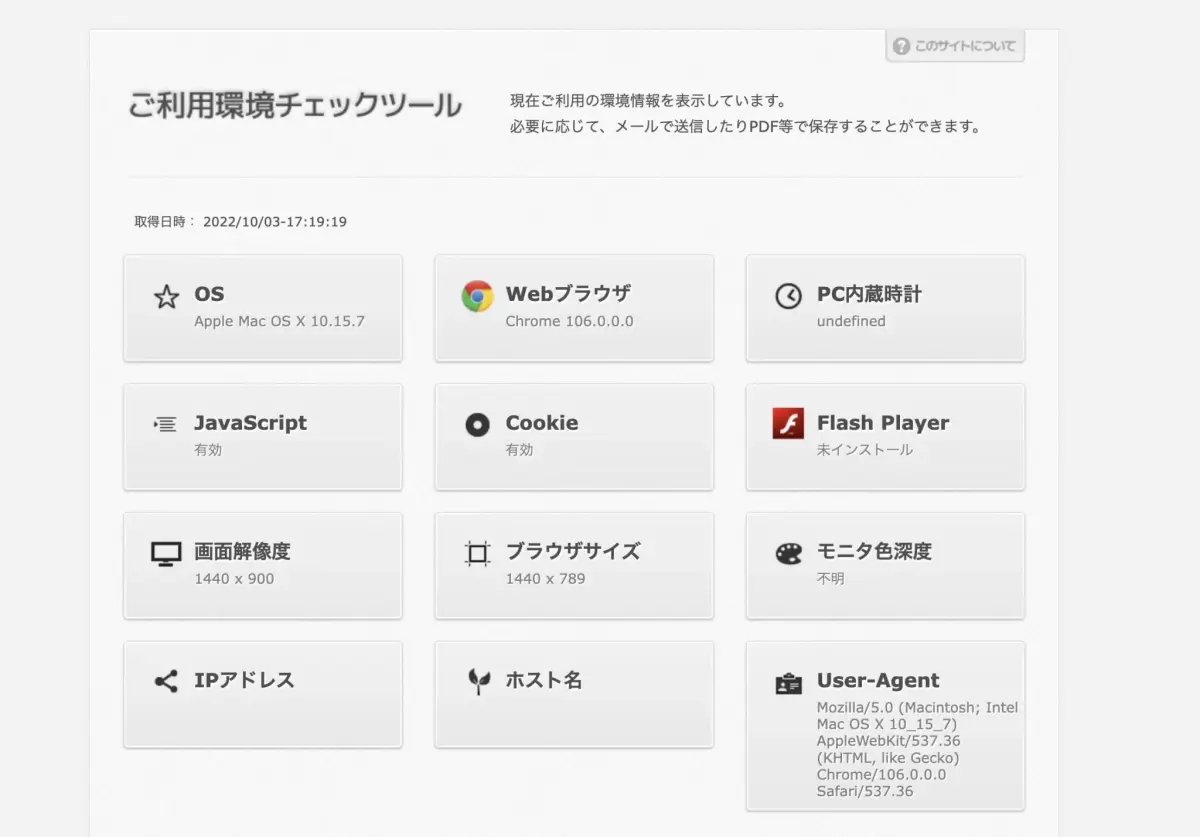Click the Chrome 106.0.0.0 version text

[x=569, y=321]
